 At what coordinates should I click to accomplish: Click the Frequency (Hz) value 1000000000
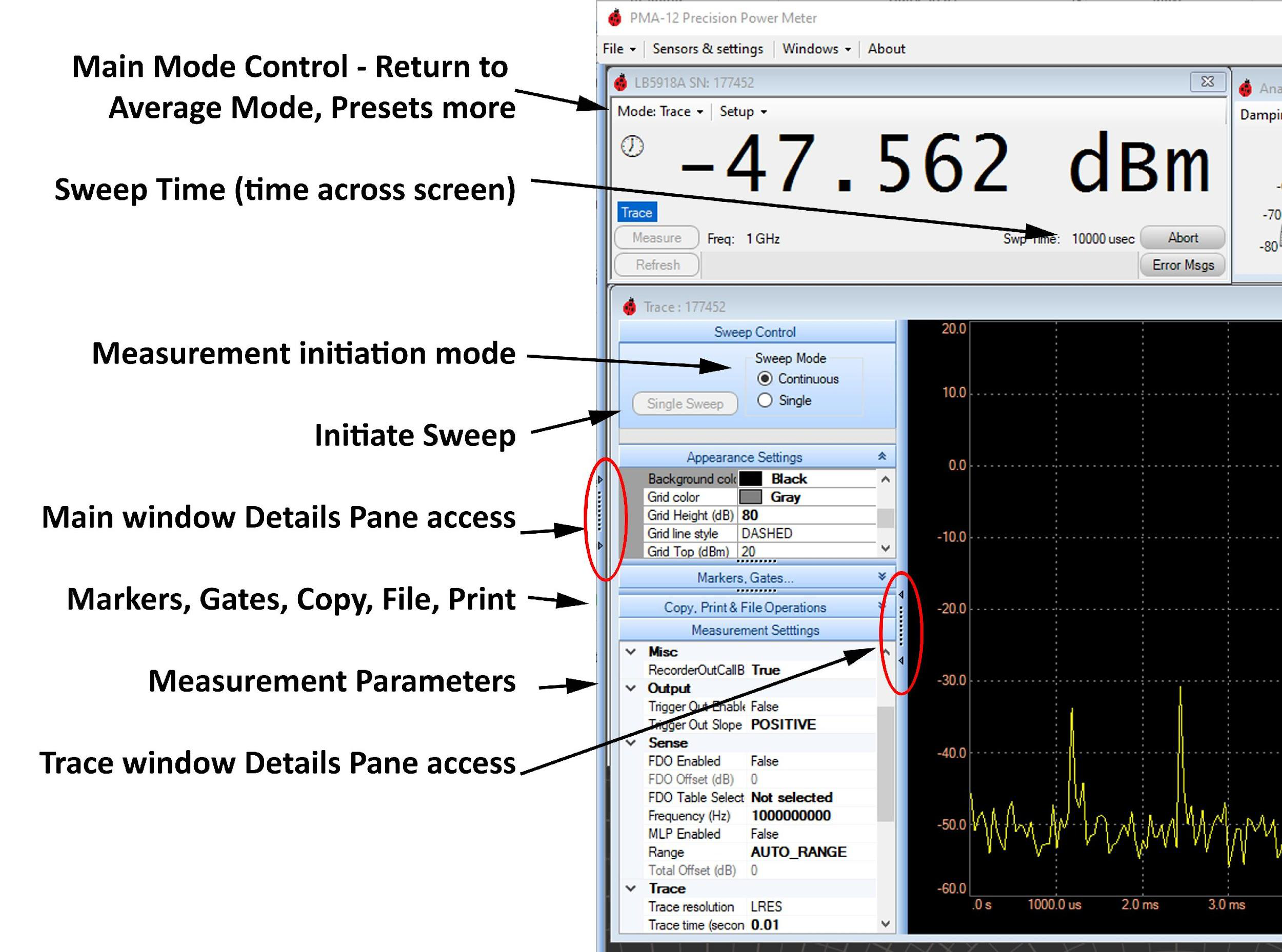pyautogui.click(x=812, y=816)
